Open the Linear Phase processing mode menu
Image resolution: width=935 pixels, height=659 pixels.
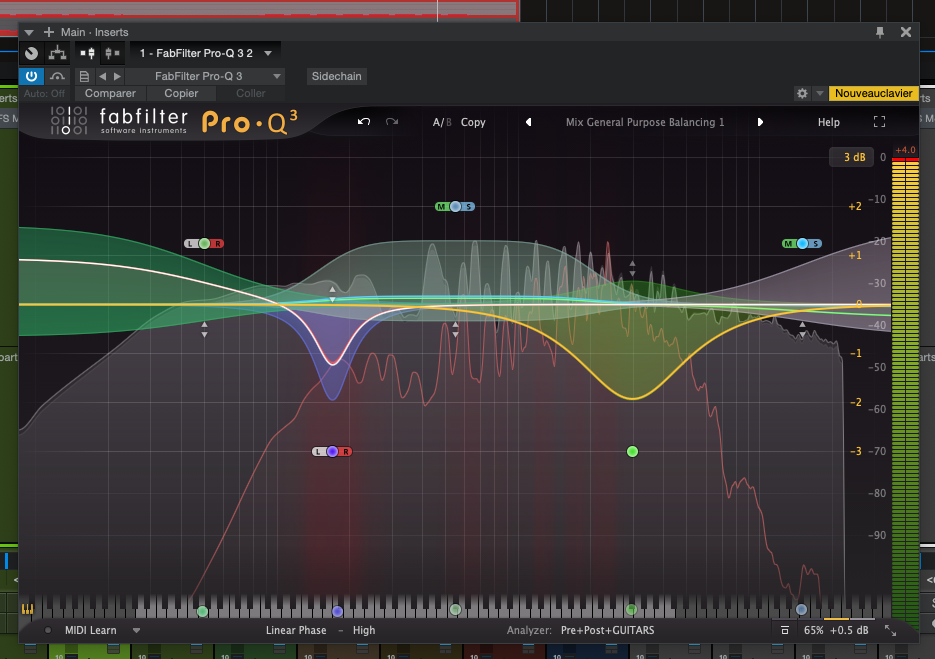296,630
